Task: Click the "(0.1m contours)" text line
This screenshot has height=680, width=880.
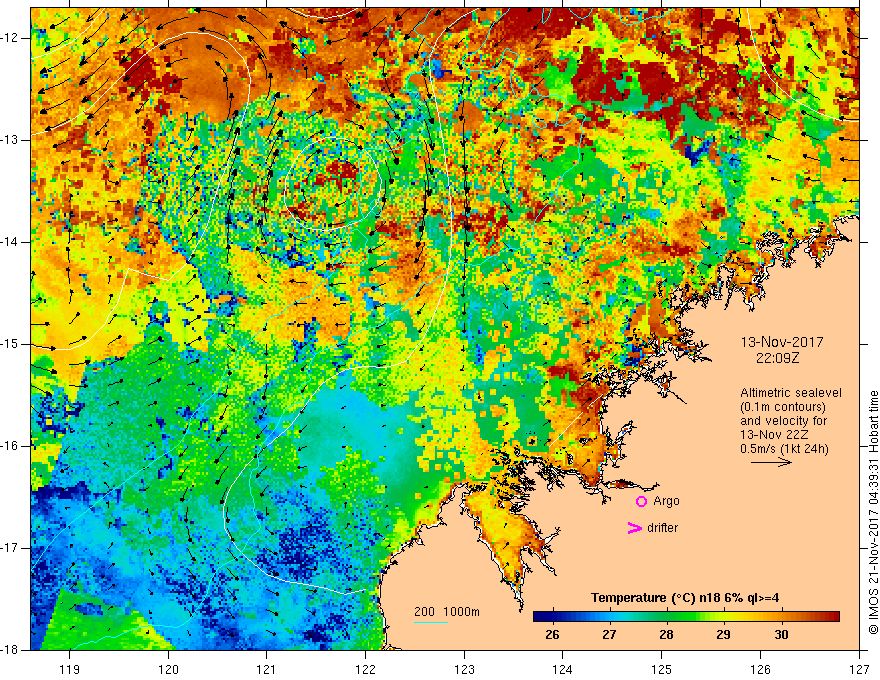Action: [x=783, y=407]
